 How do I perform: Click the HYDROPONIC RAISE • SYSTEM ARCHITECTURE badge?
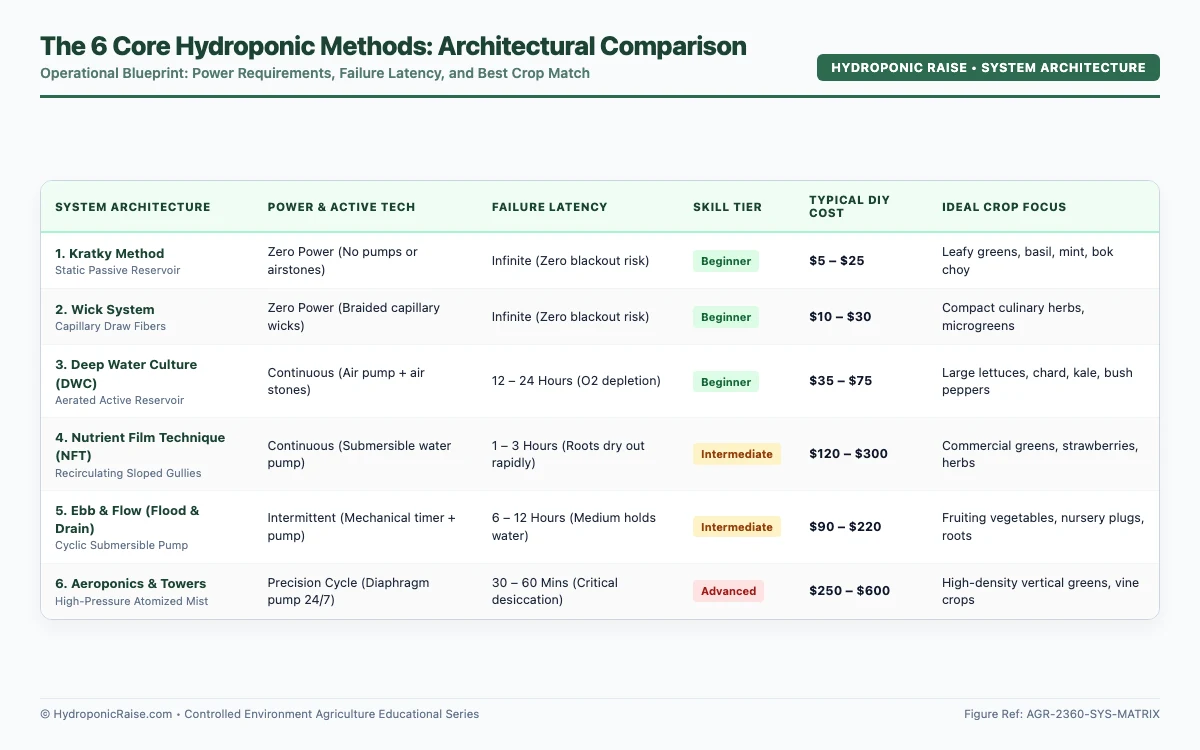[x=988, y=67]
